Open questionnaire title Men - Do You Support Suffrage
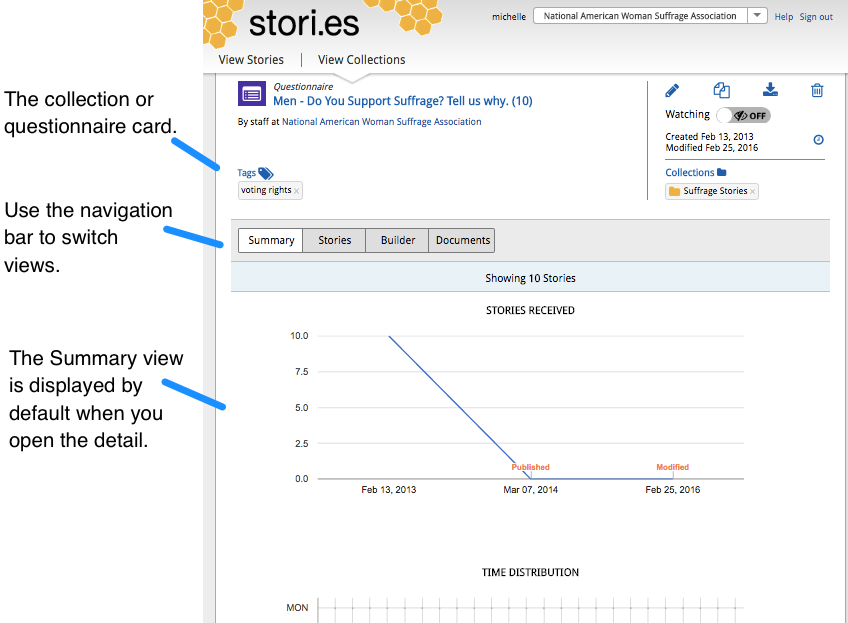Screen dimensions: 848x623 [402, 101]
